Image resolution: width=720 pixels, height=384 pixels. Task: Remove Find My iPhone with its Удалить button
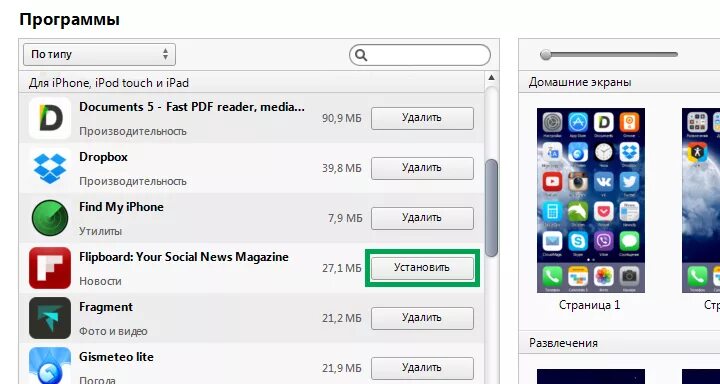422,218
